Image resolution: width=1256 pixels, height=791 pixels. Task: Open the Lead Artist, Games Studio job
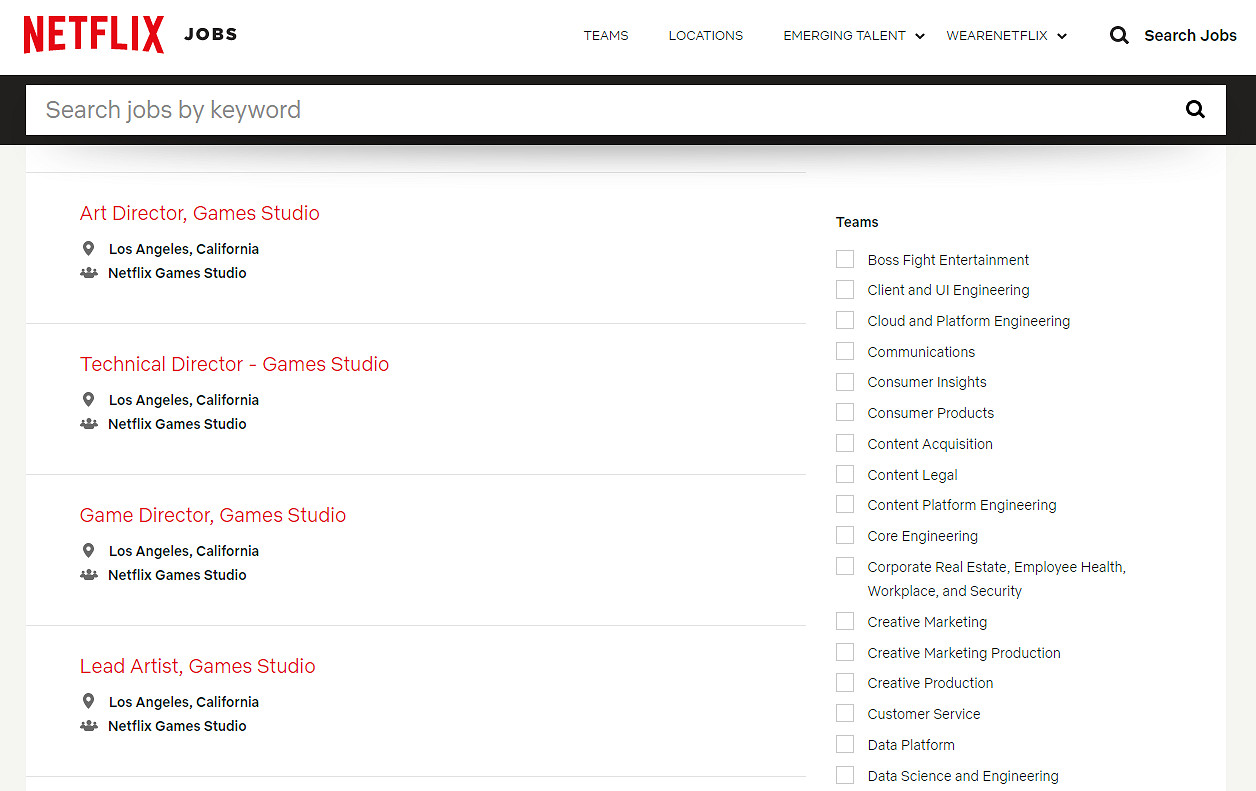point(197,666)
